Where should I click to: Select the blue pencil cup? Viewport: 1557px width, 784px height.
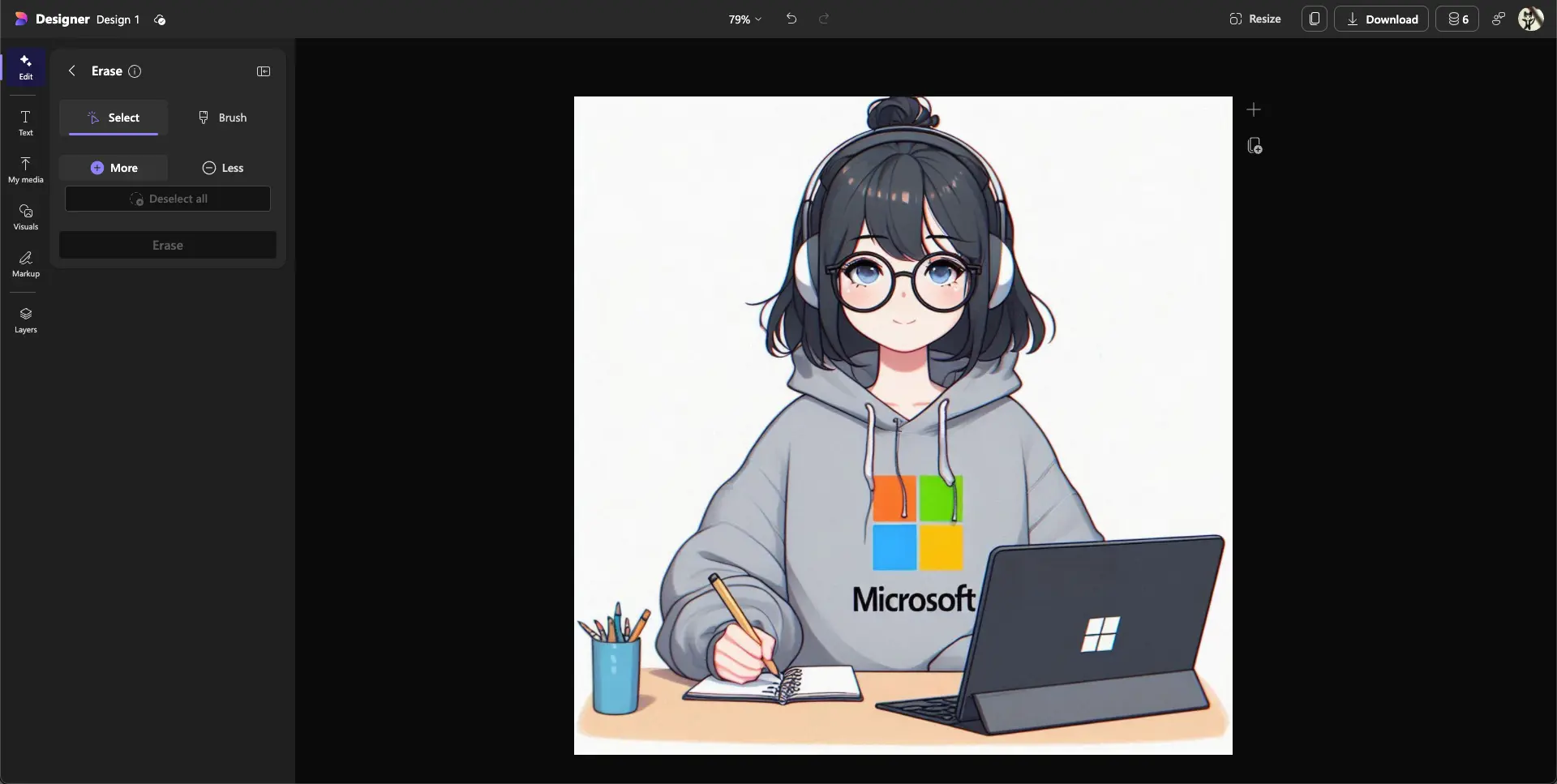616,676
